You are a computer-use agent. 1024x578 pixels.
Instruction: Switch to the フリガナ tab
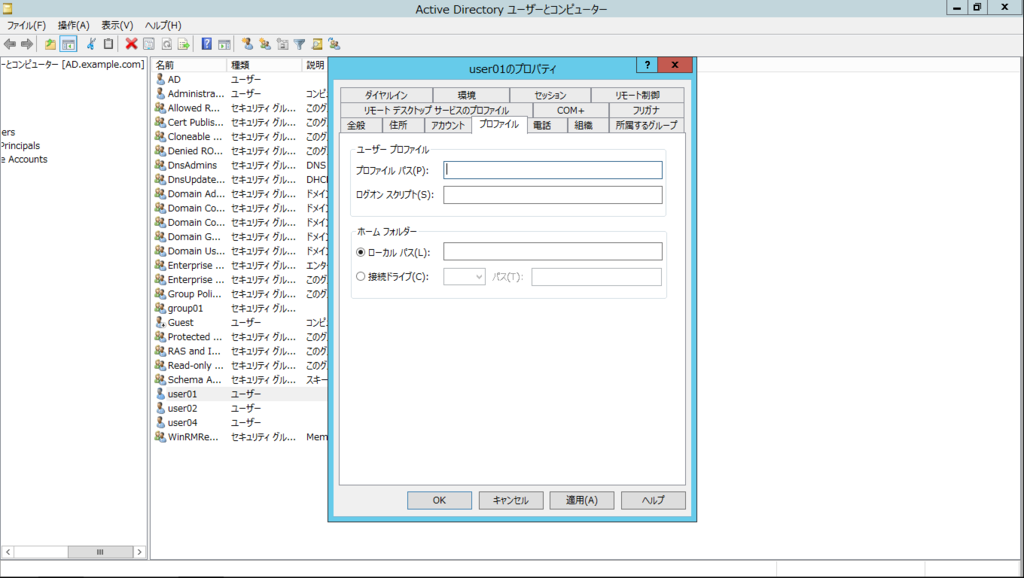pos(646,110)
